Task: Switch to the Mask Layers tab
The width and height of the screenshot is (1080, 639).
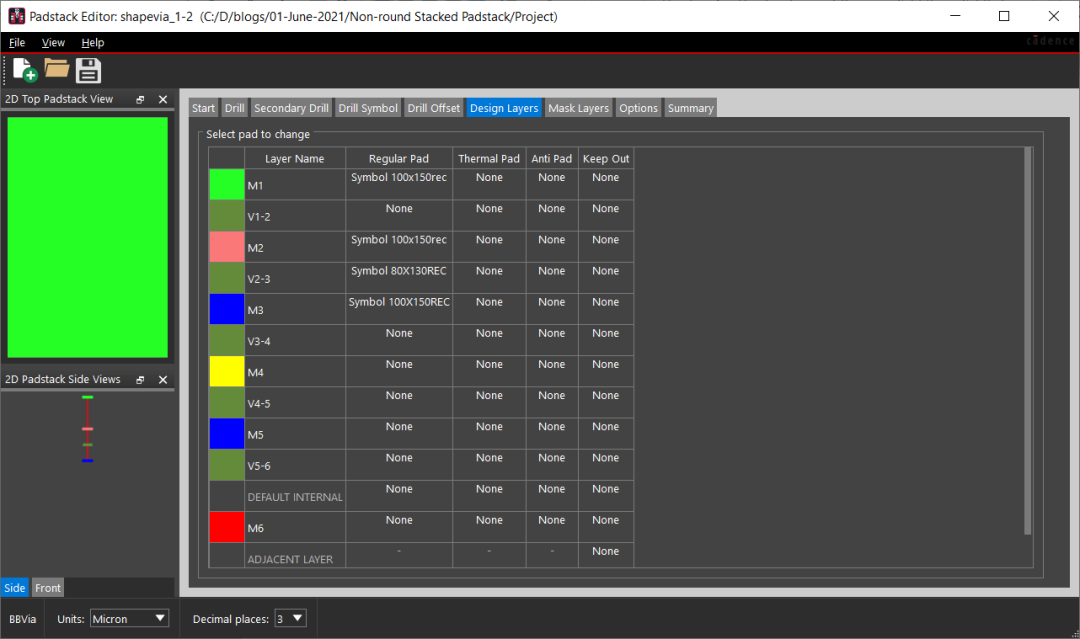Action: 578,108
